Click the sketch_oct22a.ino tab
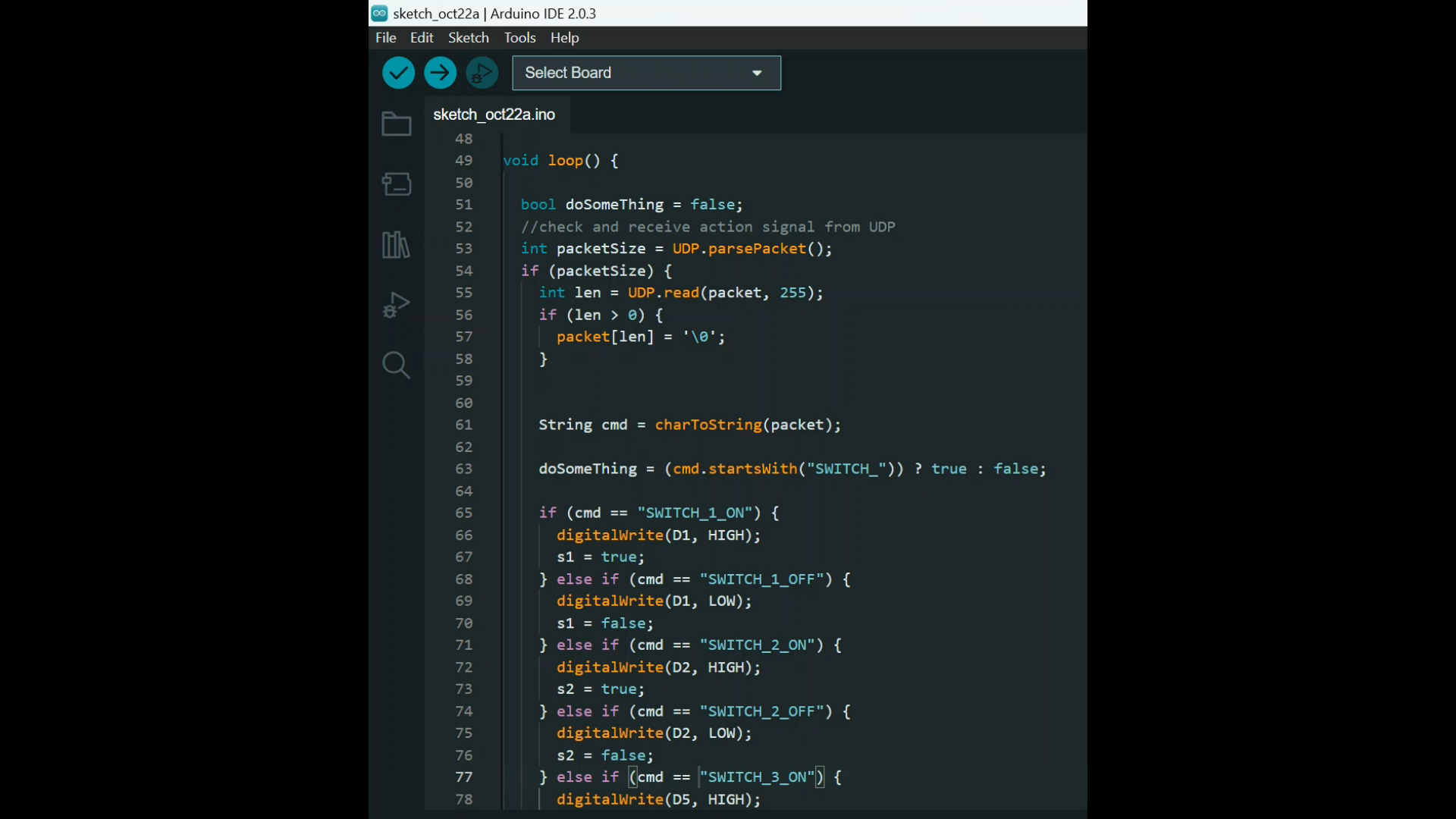 [494, 114]
